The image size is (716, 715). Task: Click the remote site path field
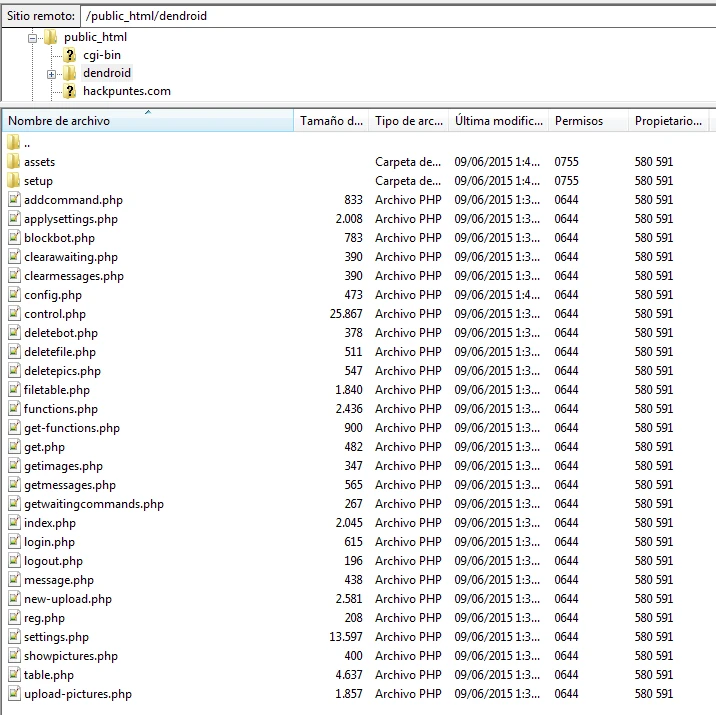pos(398,16)
